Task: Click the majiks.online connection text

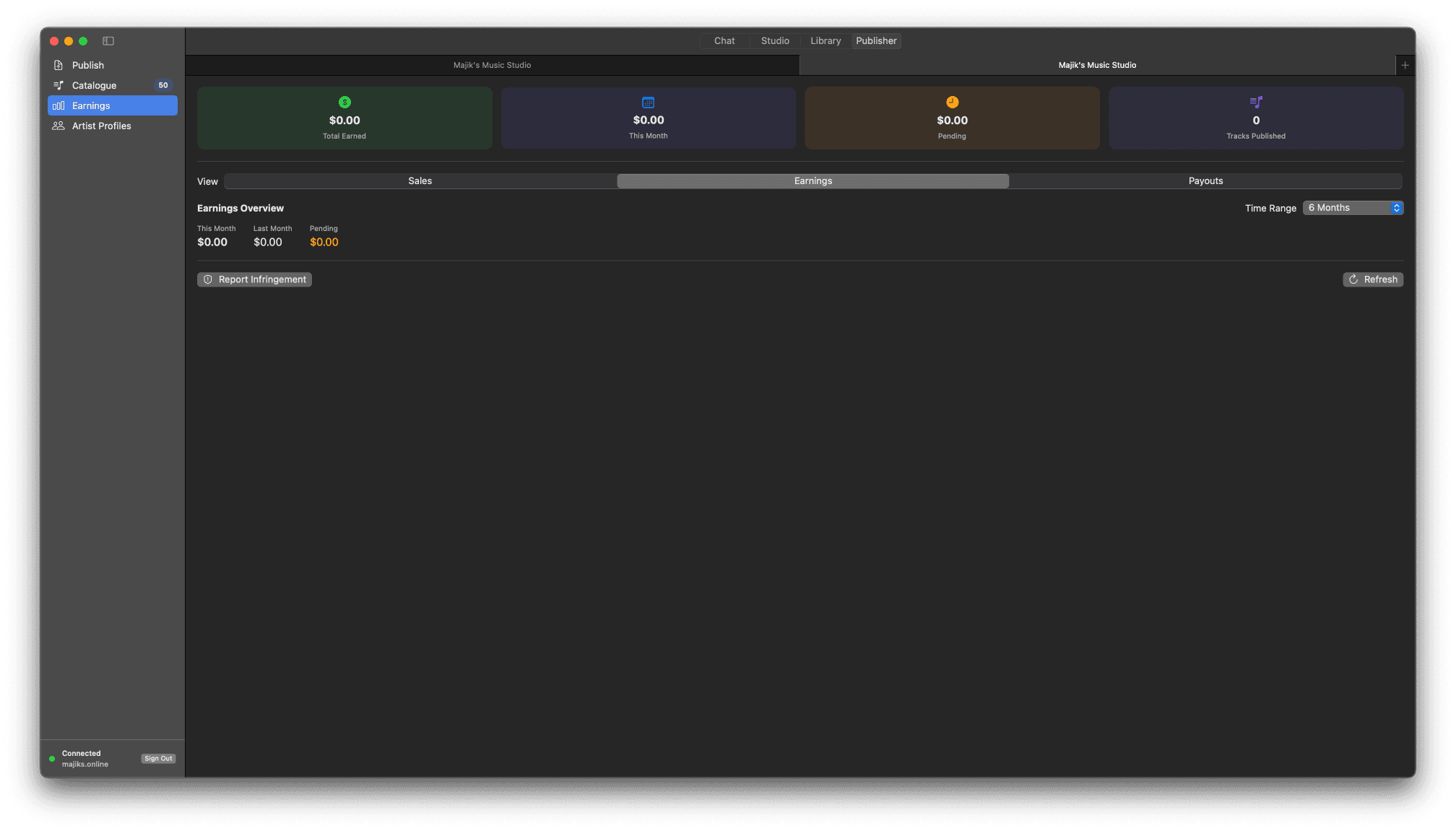Action: 85,765
